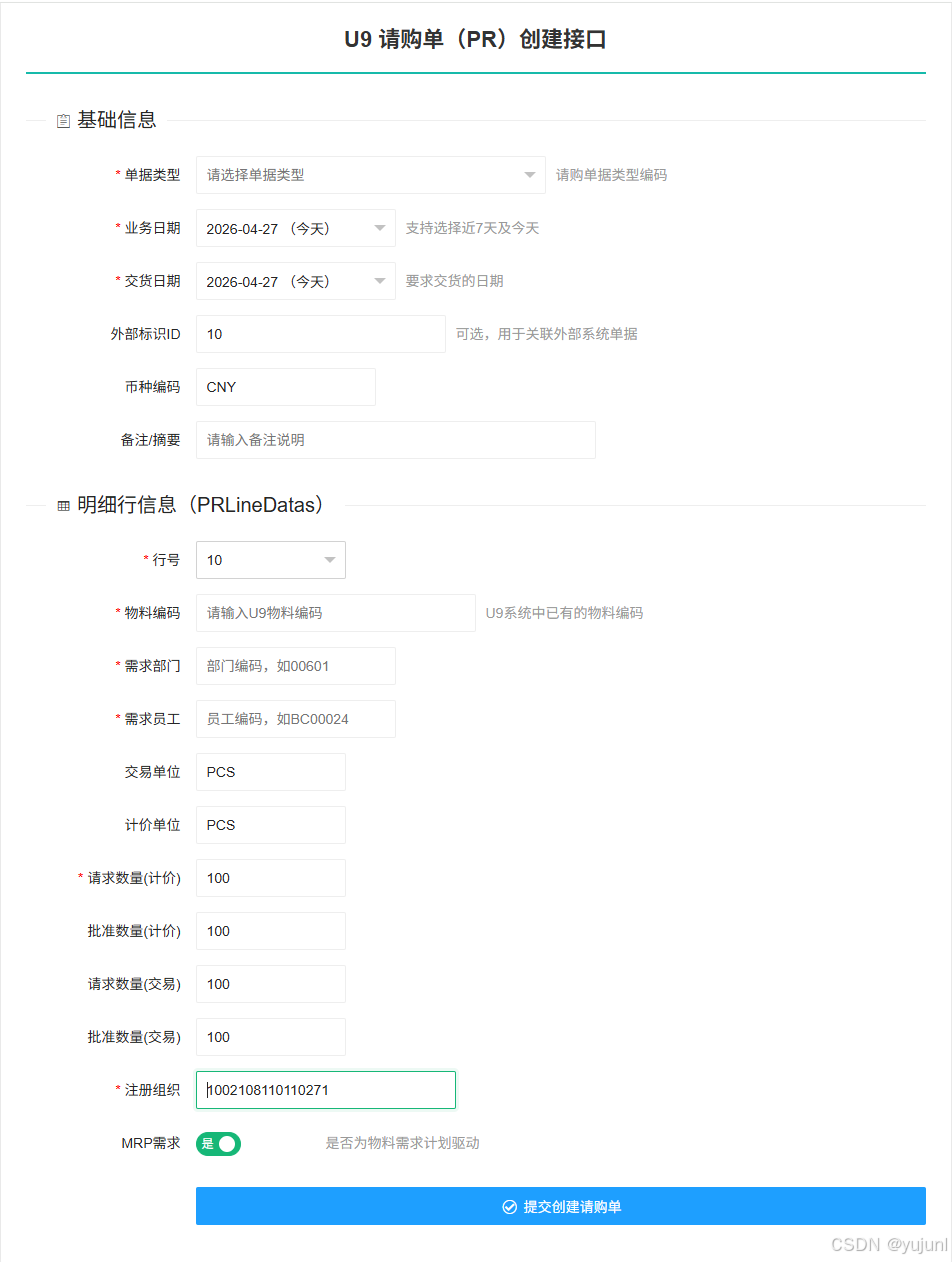Click the hint 是否为物料需求计划驱动
The height and width of the screenshot is (1262, 952).
tap(403, 1143)
